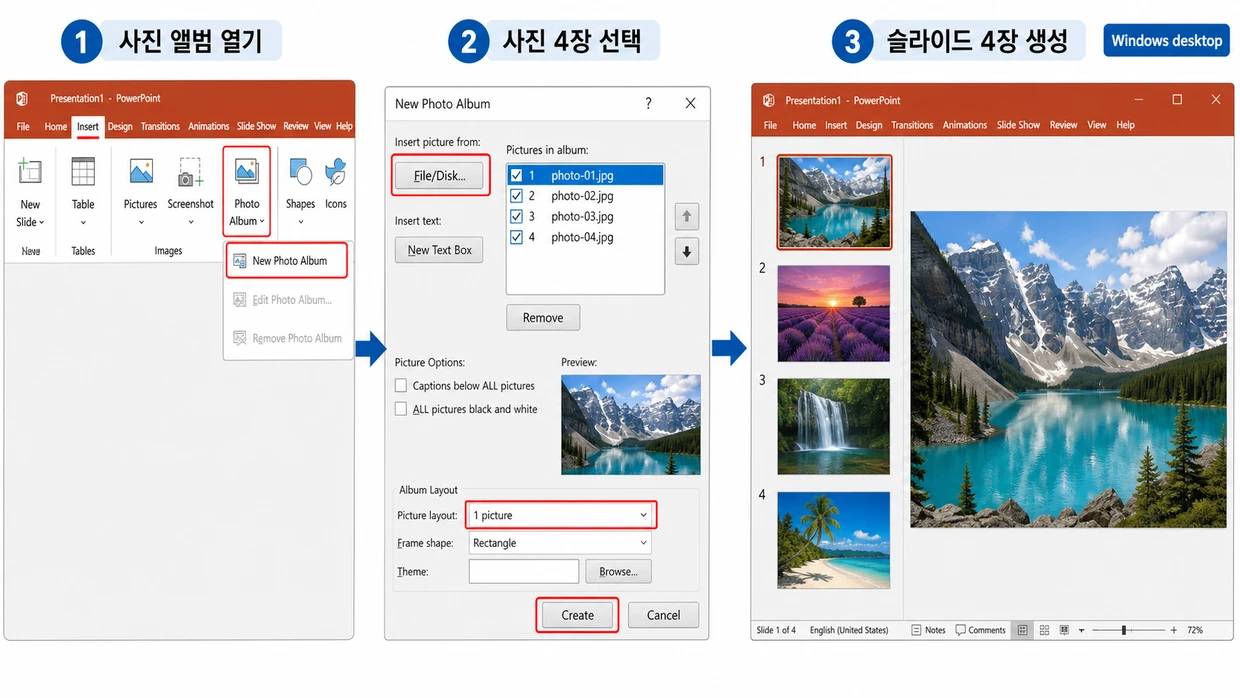1240x698 pixels.
Task: Open the Transitions tab in the slide thumbnails window
Action: (912, 125)
